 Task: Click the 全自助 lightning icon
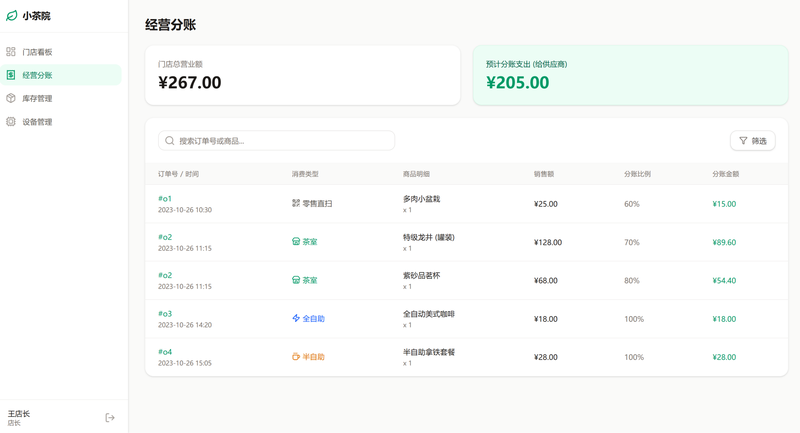(x=296, y=318)
